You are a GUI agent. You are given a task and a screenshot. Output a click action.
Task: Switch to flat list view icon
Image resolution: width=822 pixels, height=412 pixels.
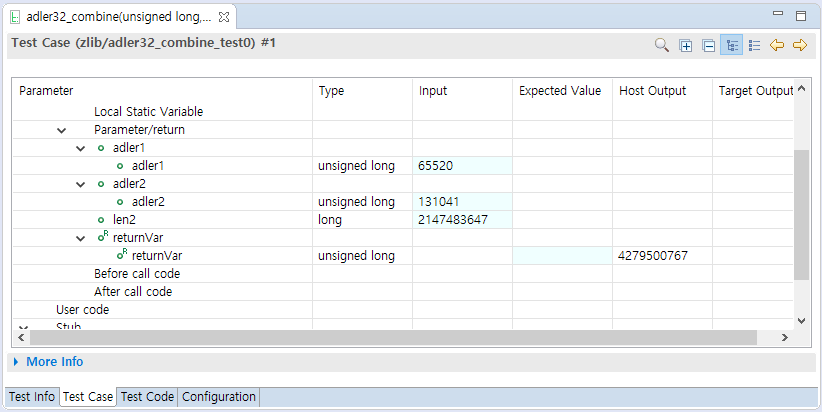pos(754,45)
